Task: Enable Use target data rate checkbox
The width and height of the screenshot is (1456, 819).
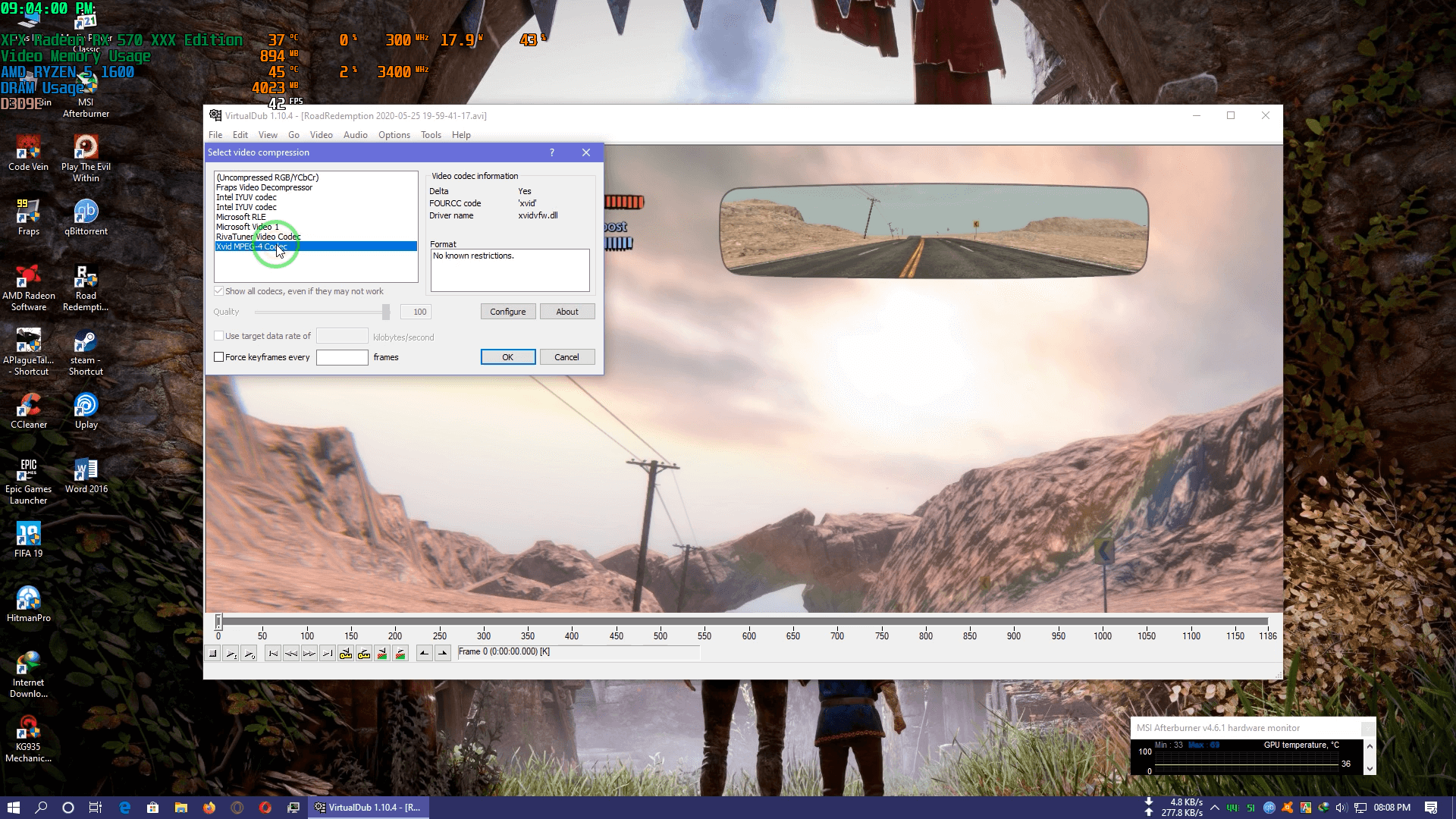Action: (219, 336)
